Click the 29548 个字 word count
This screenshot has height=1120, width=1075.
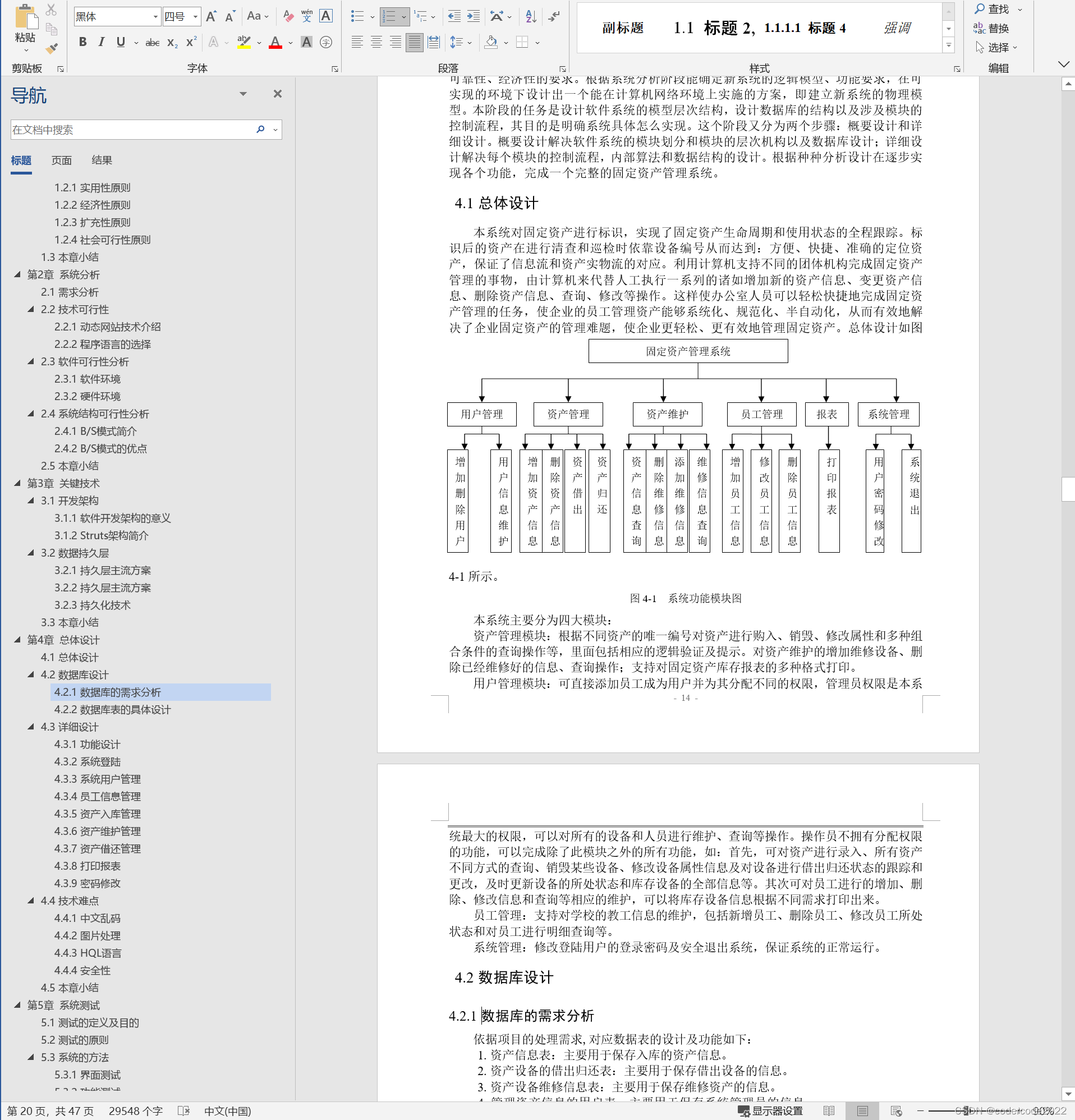(135, 1111)
